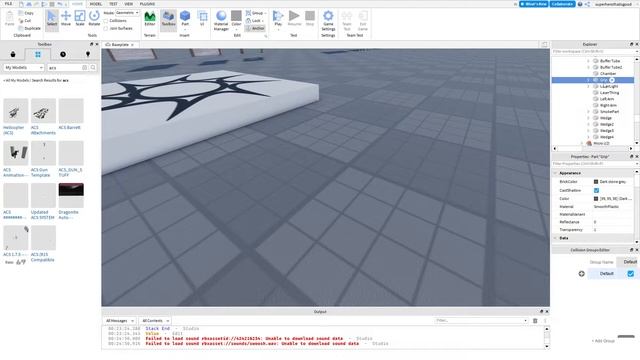The width and height of the screenshot is (640, 360).
Task: Click the Collaborate button
Action: coord(562,4)
